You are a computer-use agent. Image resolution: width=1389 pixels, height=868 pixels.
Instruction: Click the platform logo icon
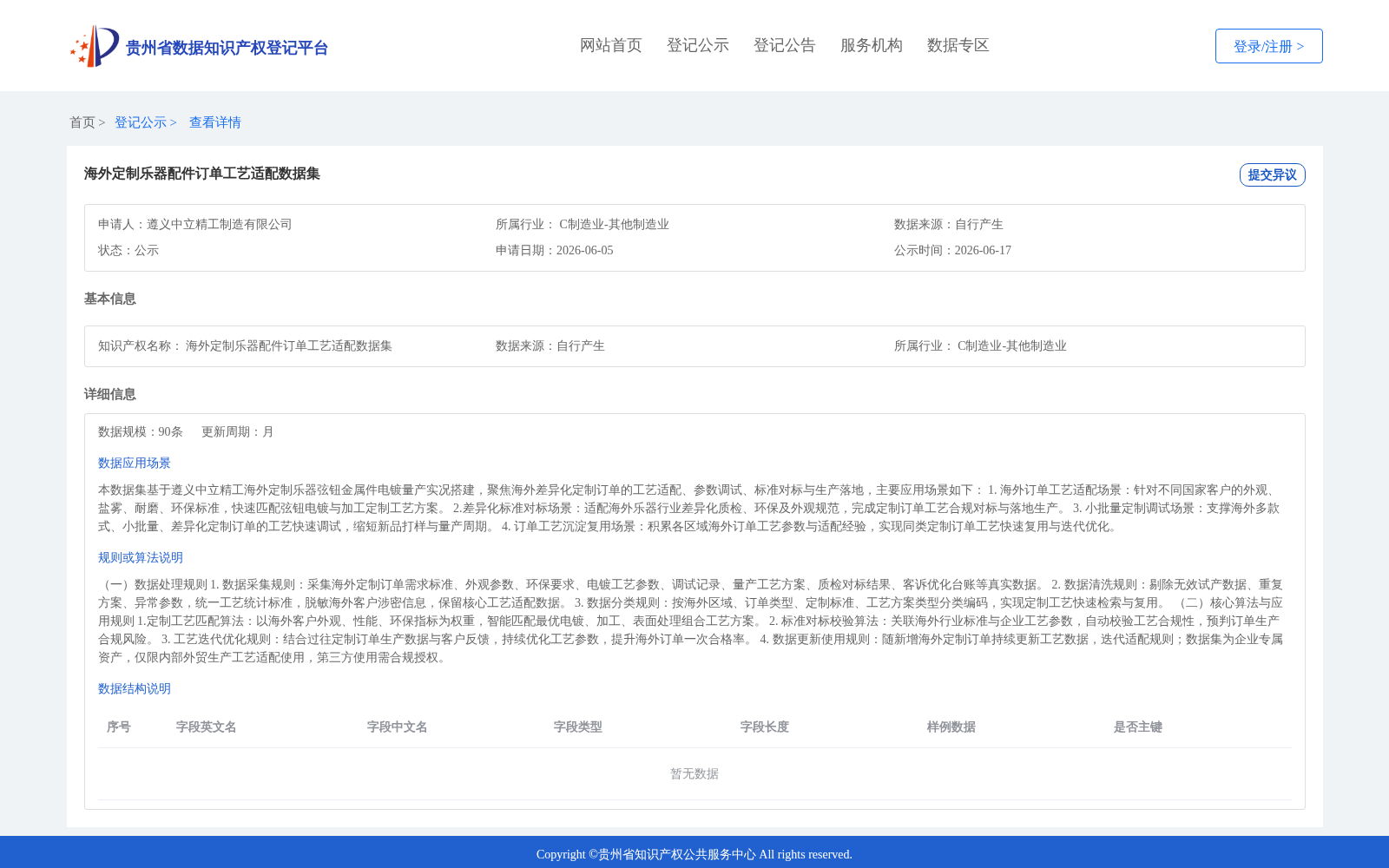(x=95, y=46)
